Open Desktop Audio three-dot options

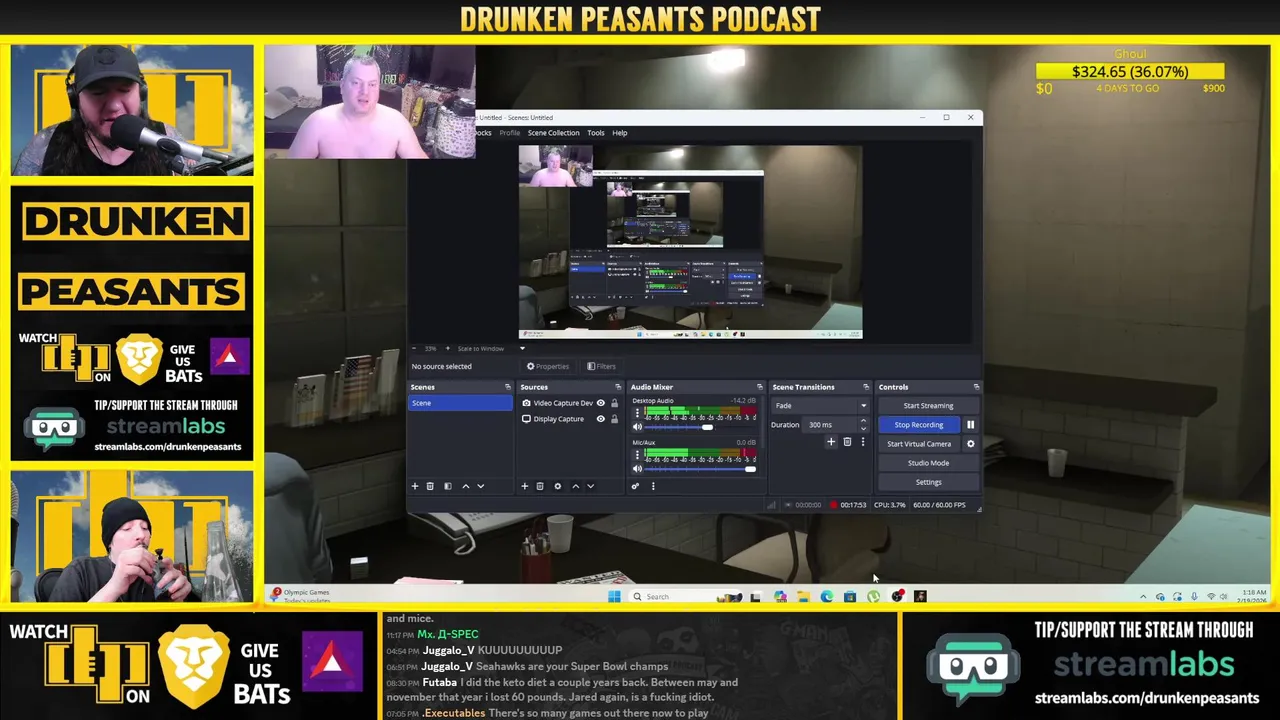[637, 412]
